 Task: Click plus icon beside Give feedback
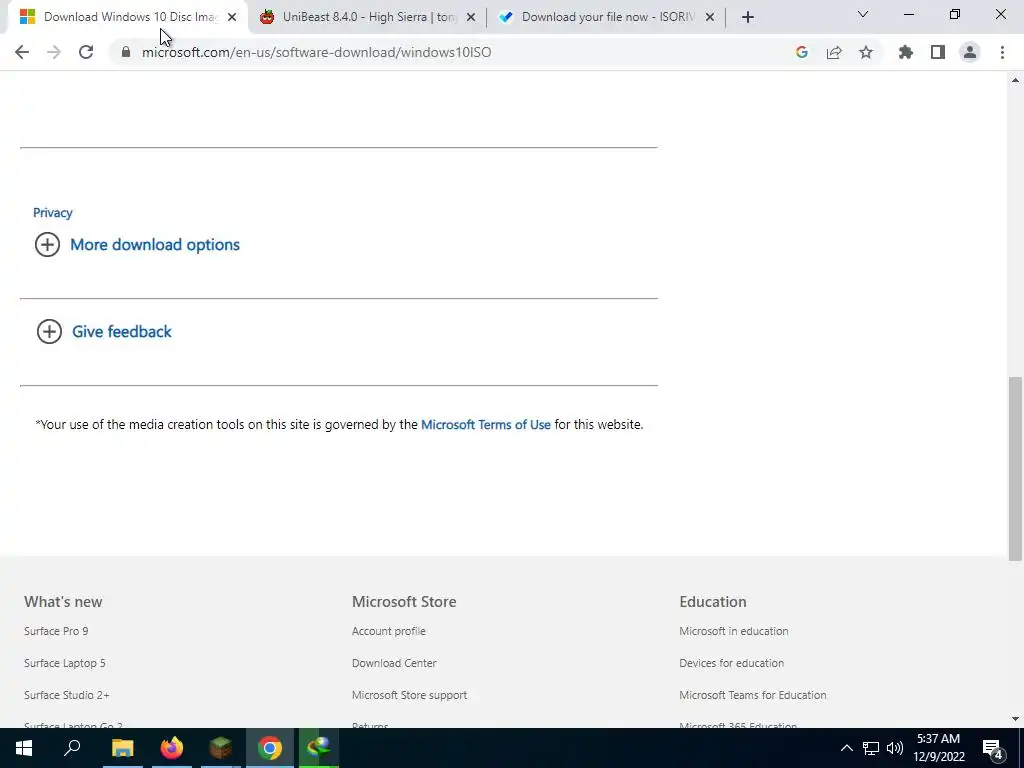49,332
